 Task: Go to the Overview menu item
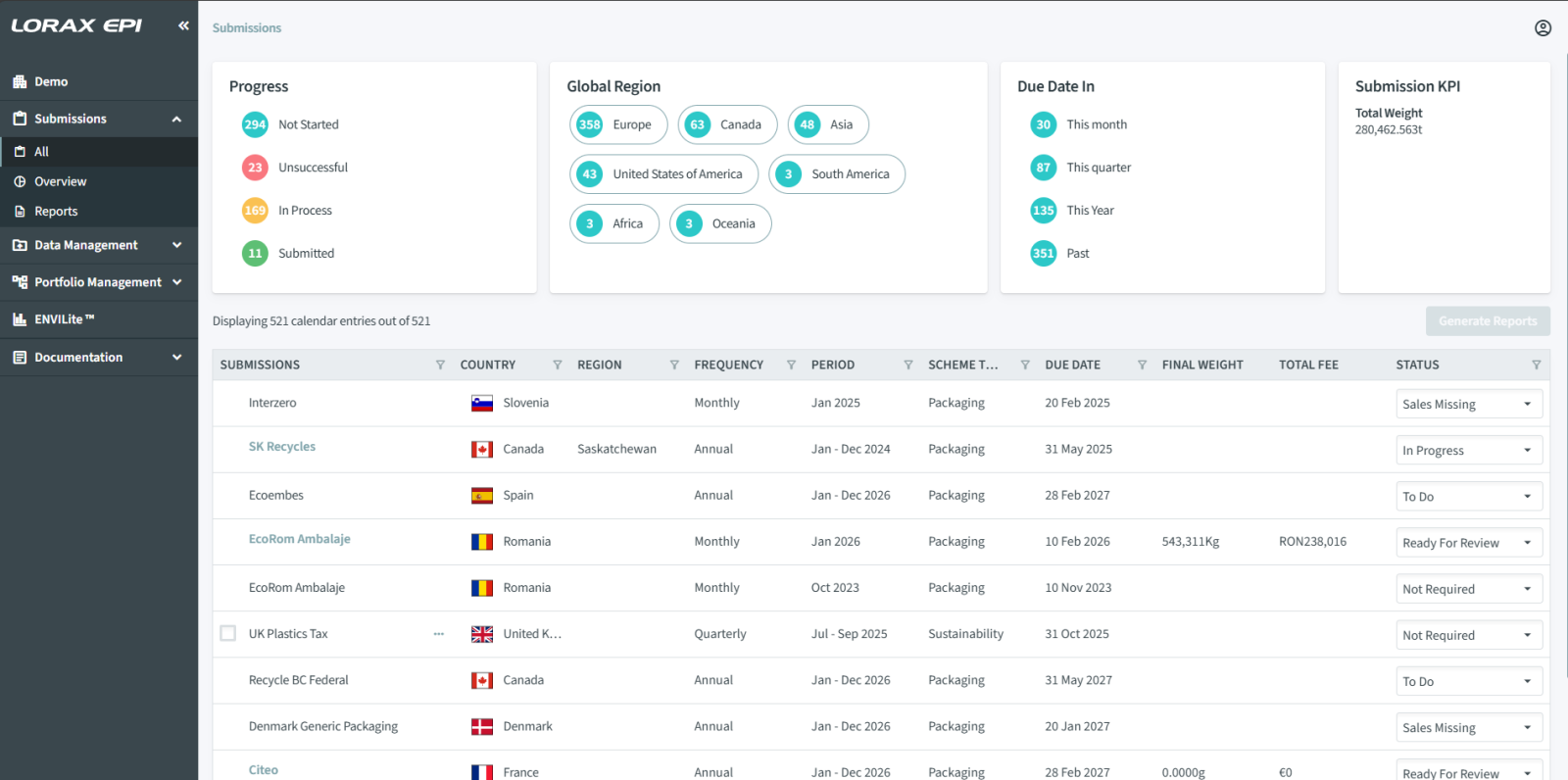(60, 181)
